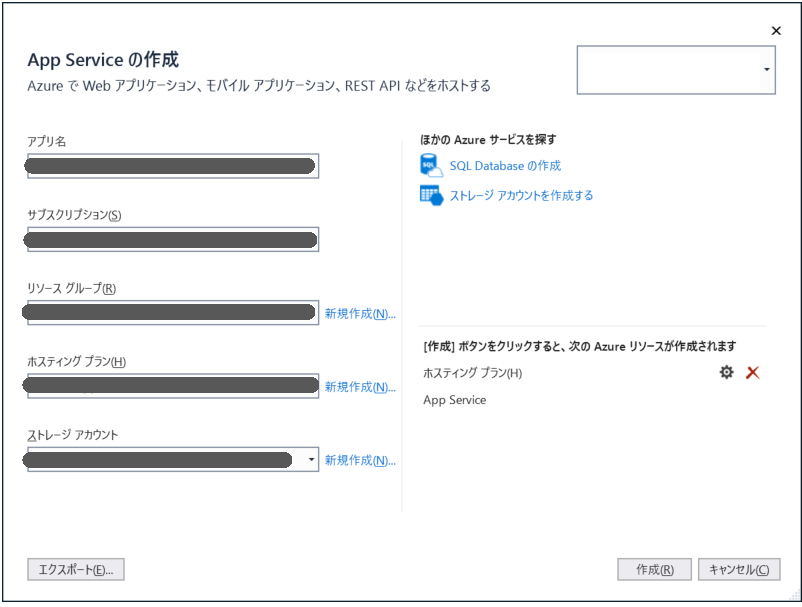Click the SQL Database service icon

click(430, 166)
